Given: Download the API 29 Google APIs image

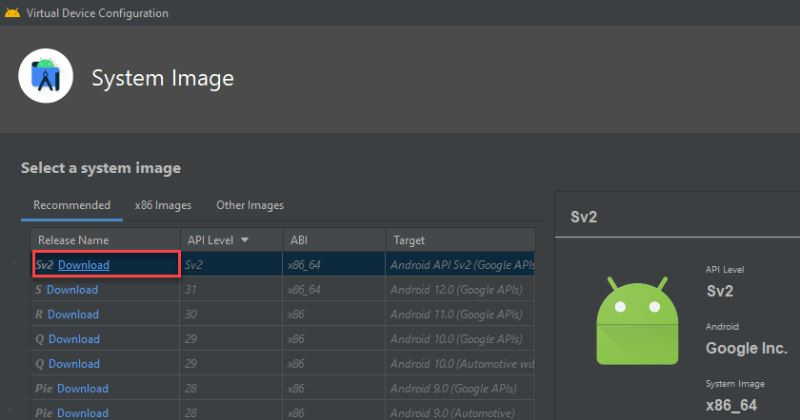Looking at the screenshot, I should [x=74, y=339].
